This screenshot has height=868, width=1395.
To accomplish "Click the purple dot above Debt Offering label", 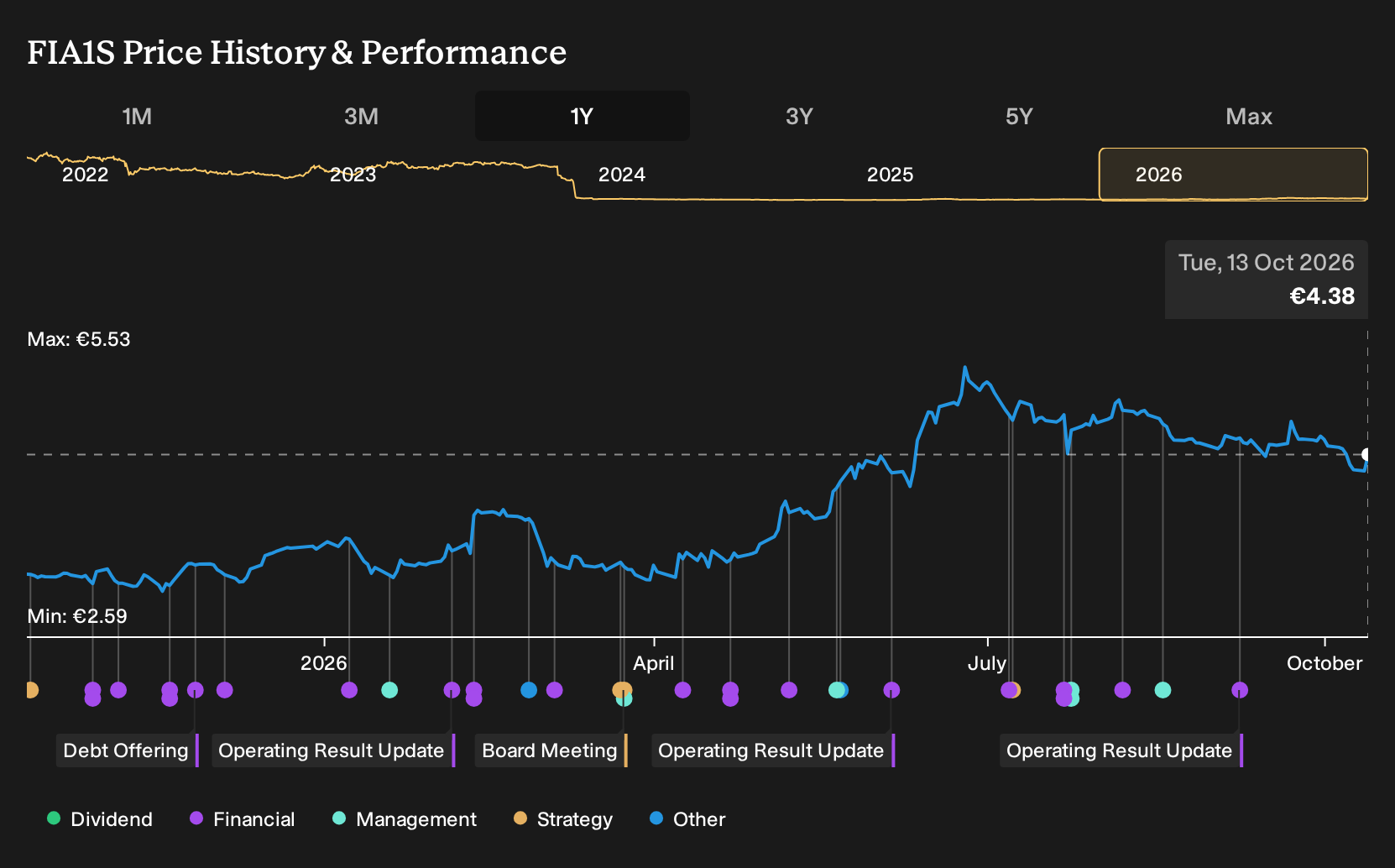I will (196, 690).
